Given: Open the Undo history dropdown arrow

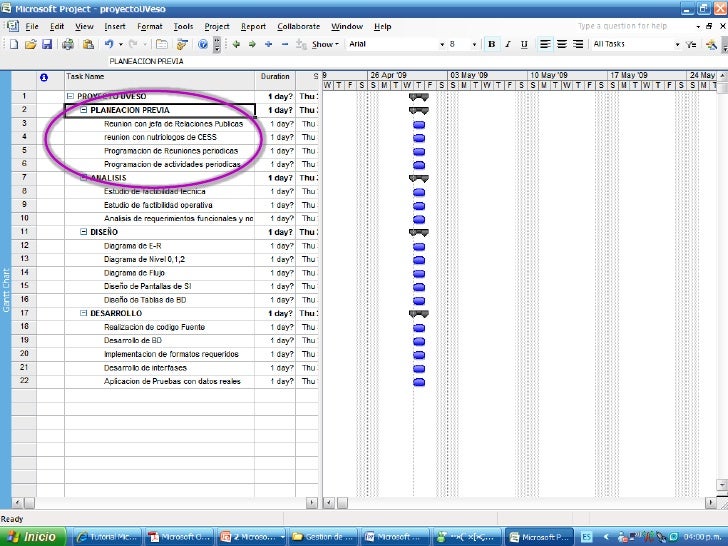Looking at the screenshot, I should [121, 45].
